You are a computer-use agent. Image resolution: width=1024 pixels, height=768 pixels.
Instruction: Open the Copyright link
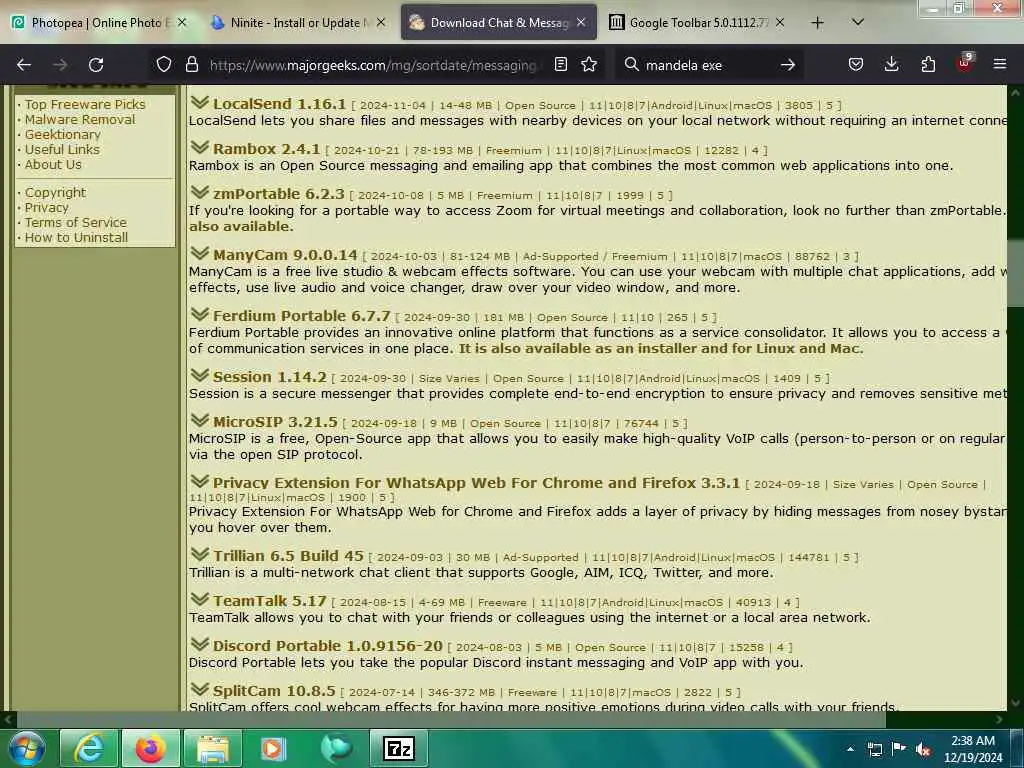point(55,193)
